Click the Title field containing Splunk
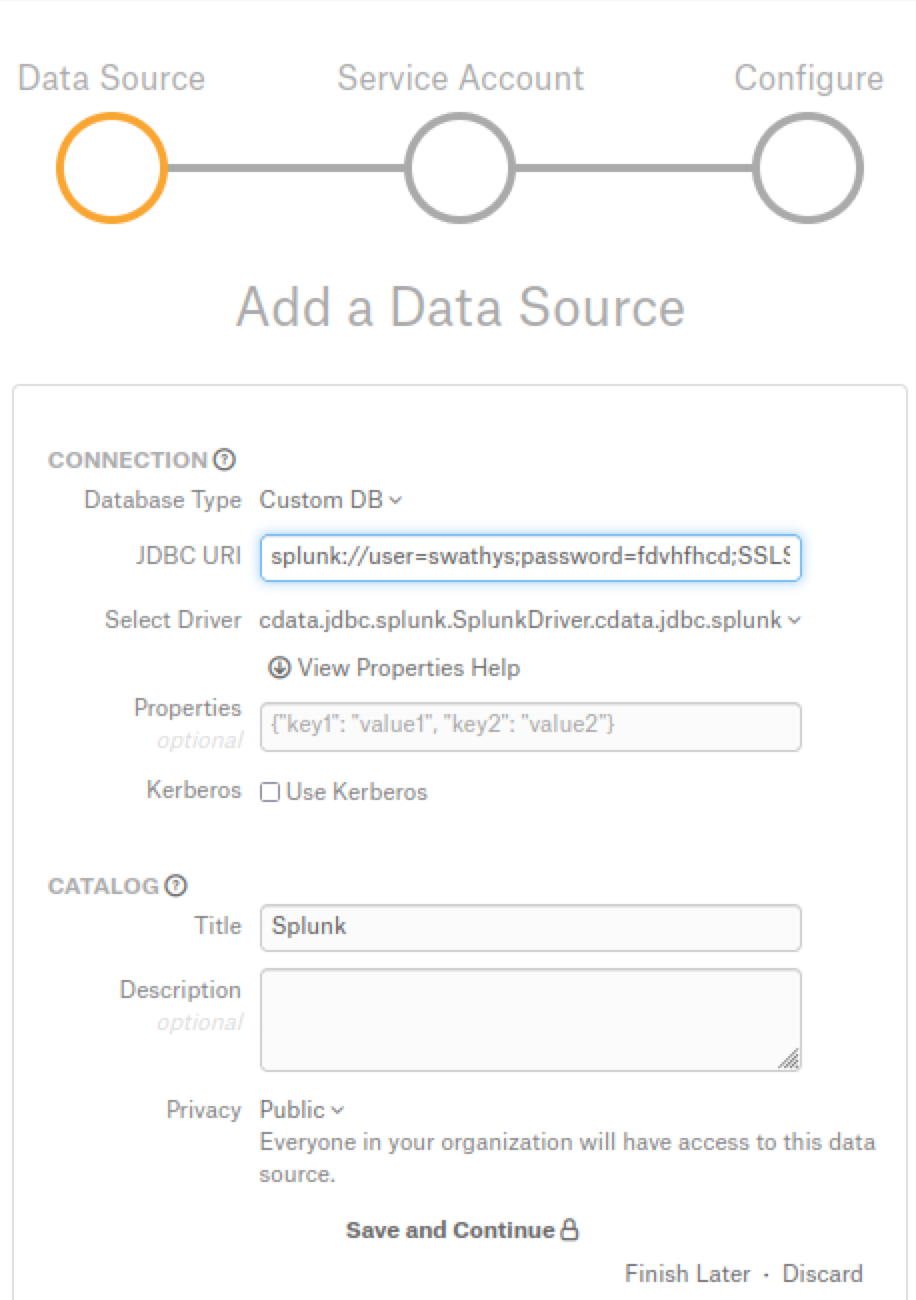916x1300 pixels. (530, 927)
